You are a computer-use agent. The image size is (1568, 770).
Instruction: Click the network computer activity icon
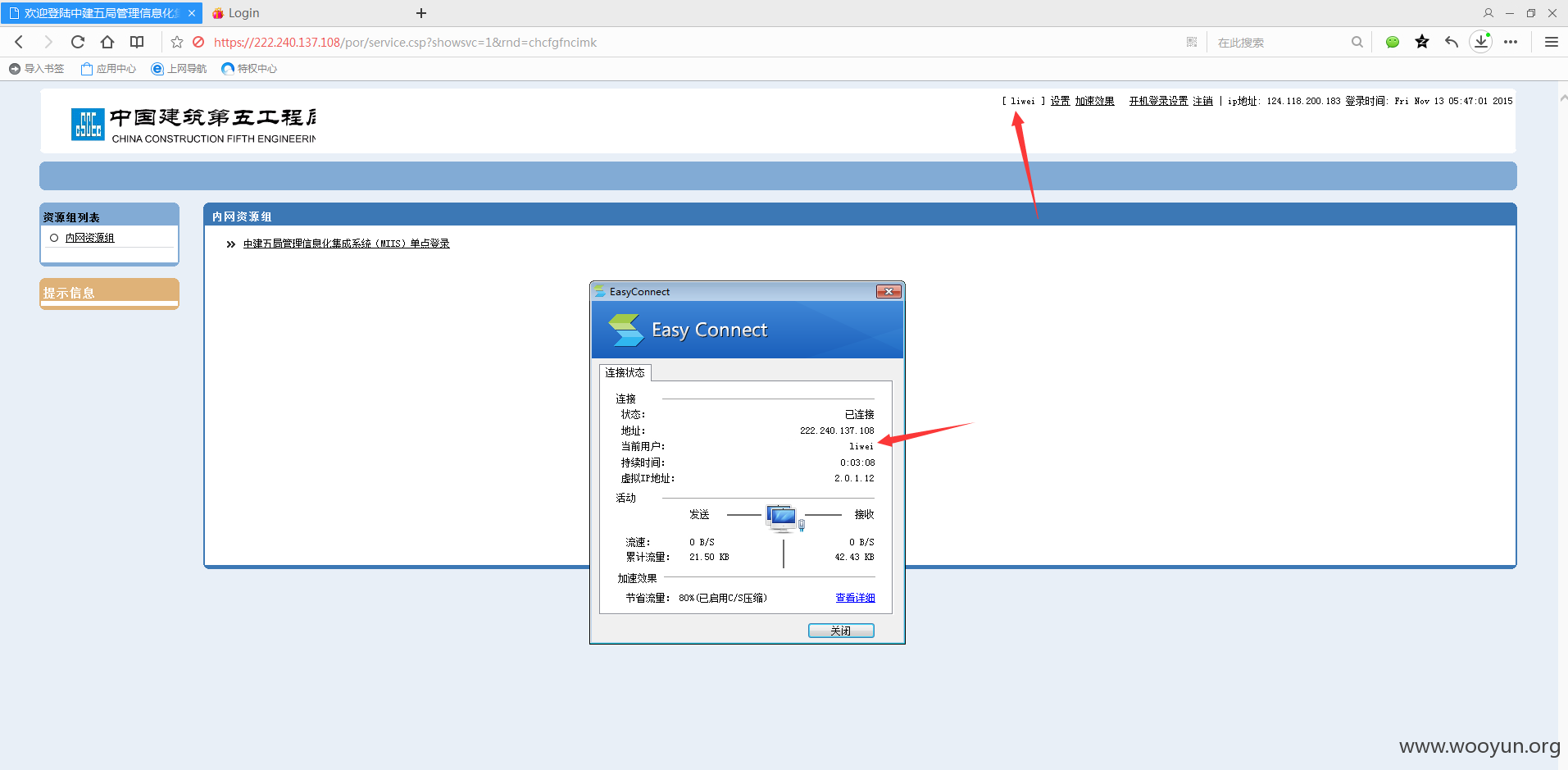coord(784,518)
